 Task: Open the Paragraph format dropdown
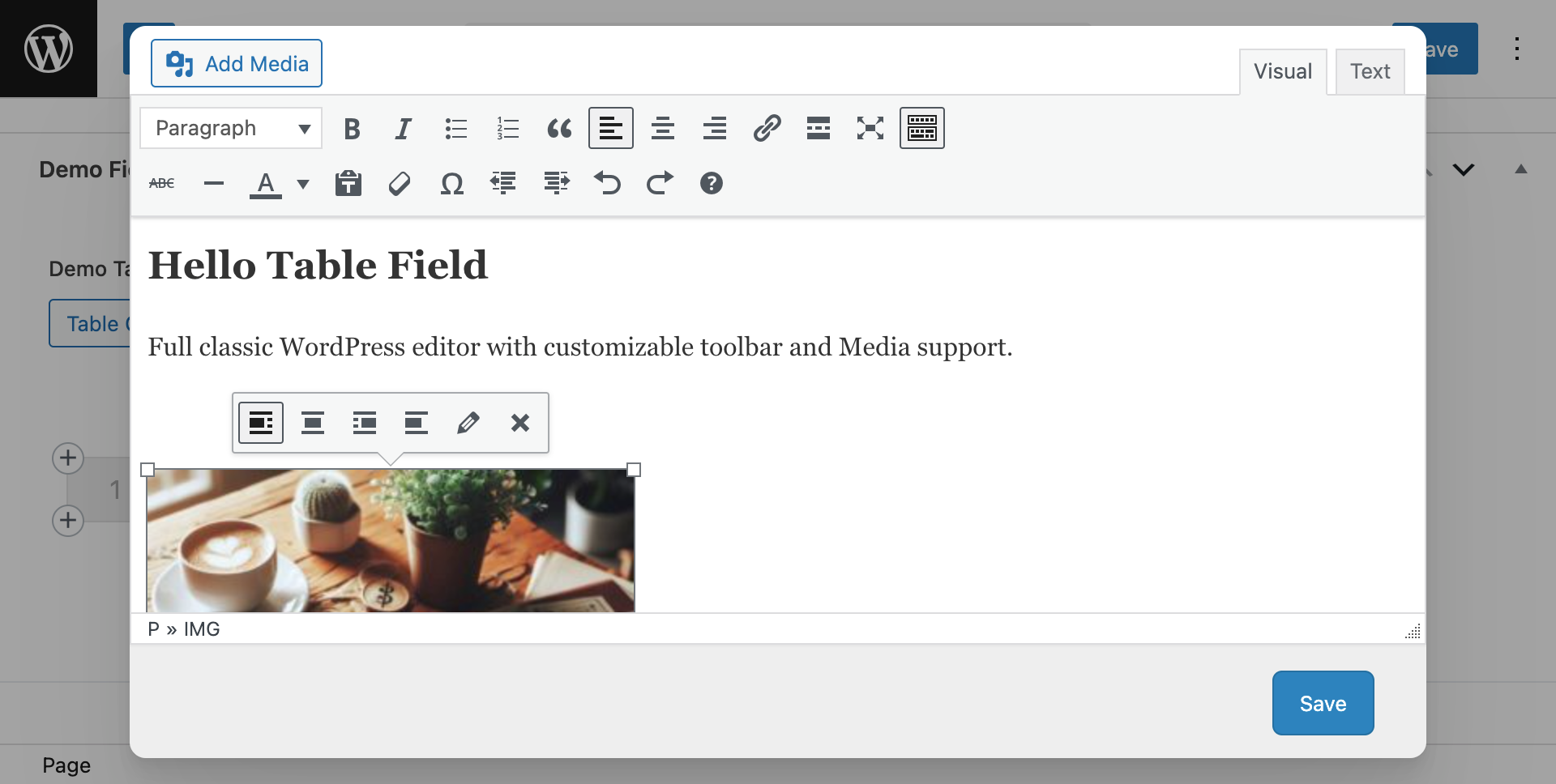231,129
